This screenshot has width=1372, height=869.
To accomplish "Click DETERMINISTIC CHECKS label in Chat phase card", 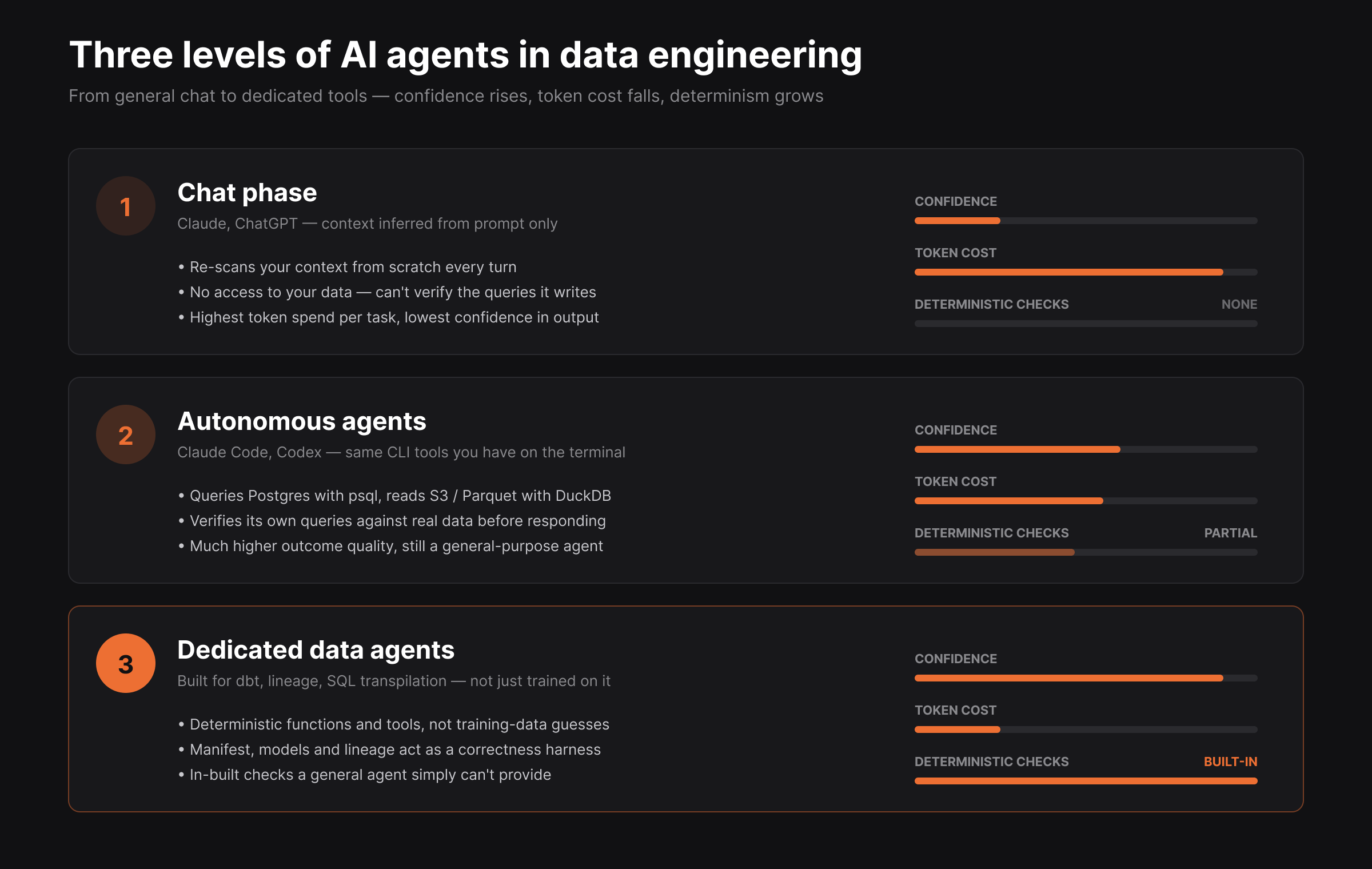I will [x=991, y=304].
